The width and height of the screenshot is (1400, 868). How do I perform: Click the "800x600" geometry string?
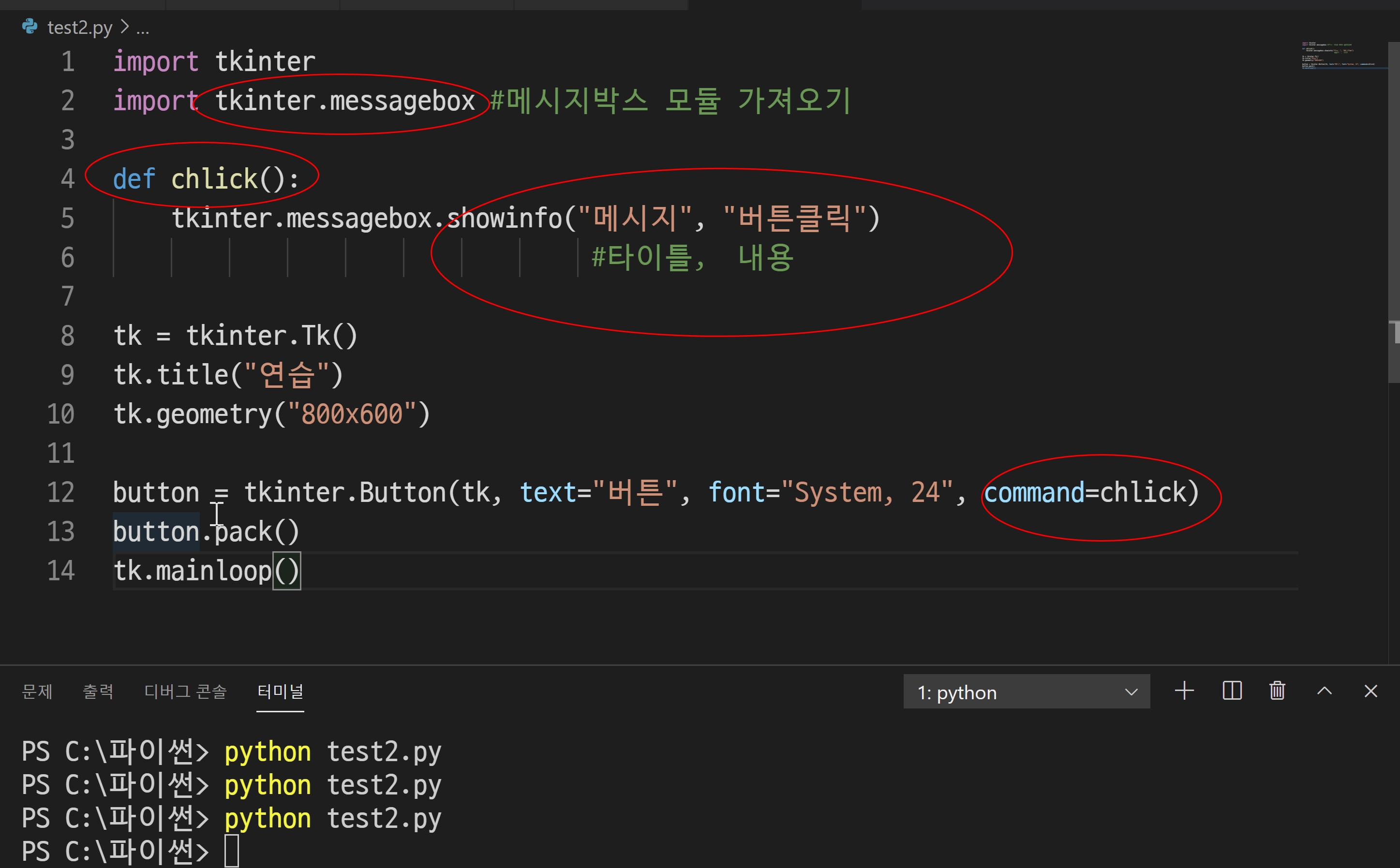click(352, 414)
